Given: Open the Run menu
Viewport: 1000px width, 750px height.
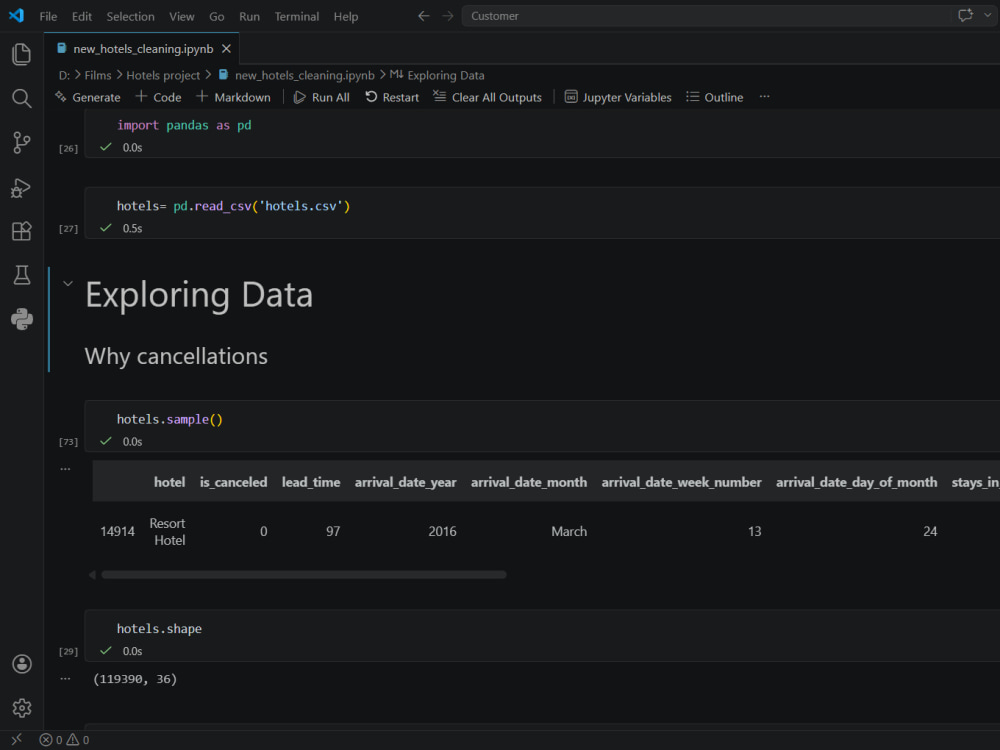Looking at the screenshot, I should [x=249, y=17].
